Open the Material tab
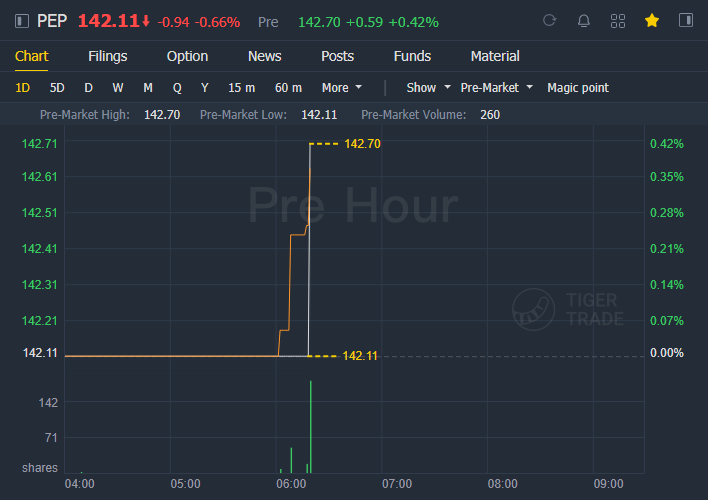Screen dimensions: 708x500 coord(495,56)
